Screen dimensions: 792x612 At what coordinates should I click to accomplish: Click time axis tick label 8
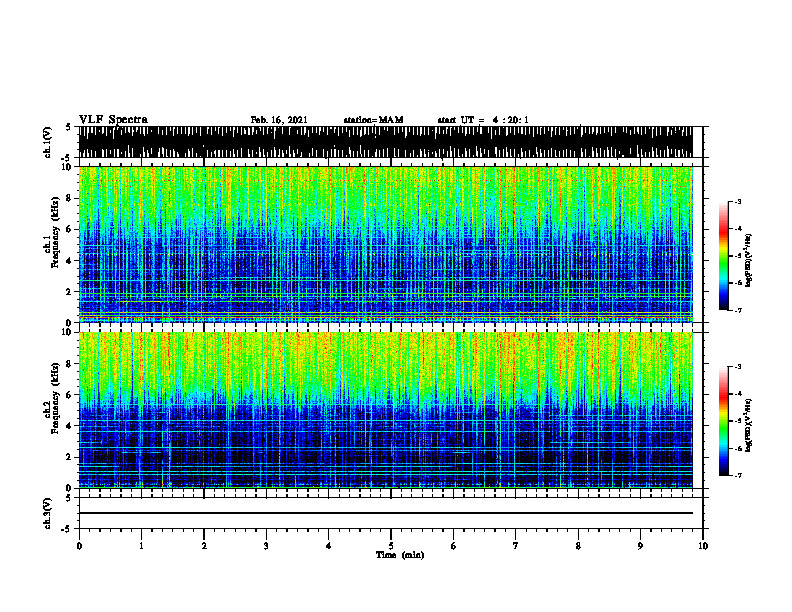(x=578, y=546)
